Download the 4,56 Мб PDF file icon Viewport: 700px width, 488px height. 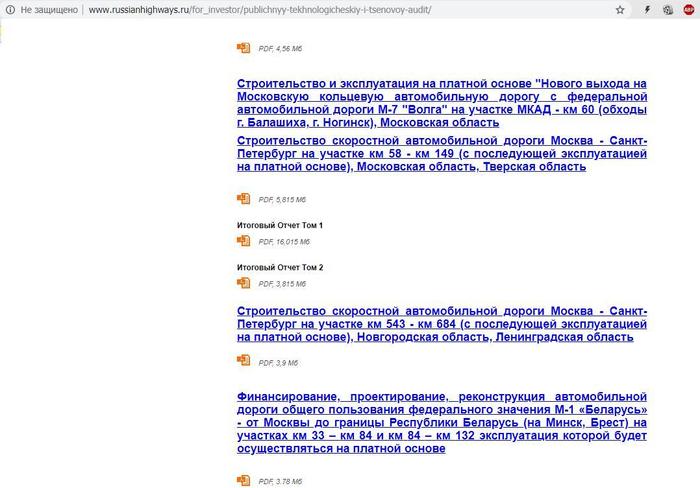[243, 47]
